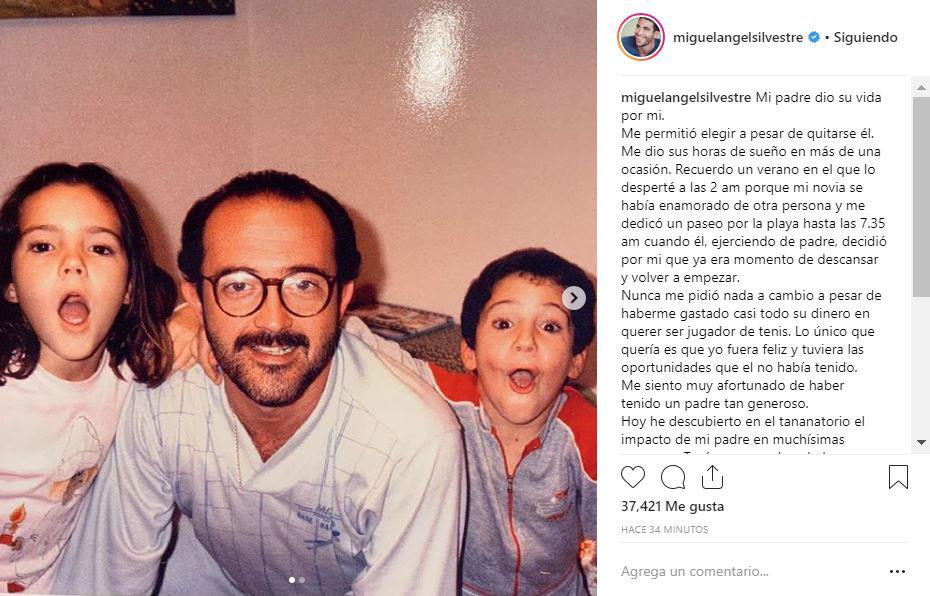Open username link in caption text
The width and height of the screenshot is (930, 596).
[686, 98]
